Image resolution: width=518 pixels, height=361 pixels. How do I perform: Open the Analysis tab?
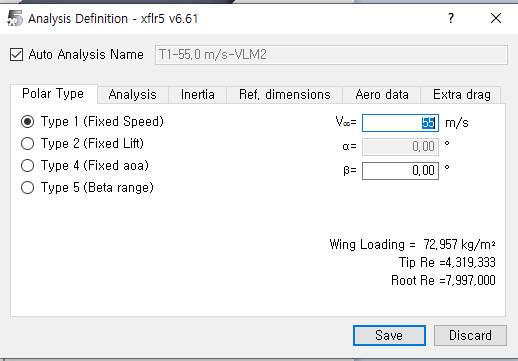pos(132,95)
